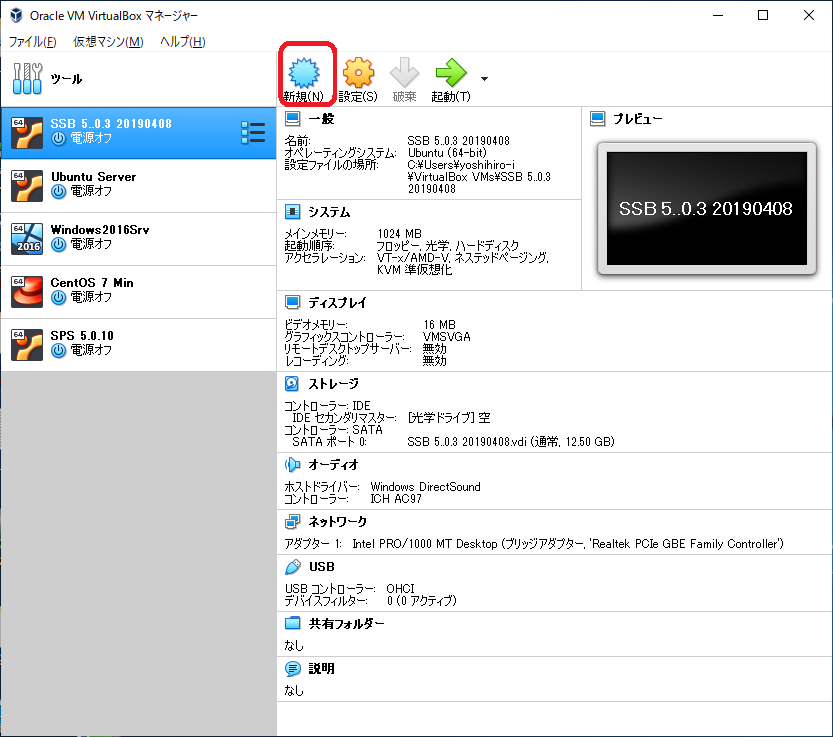833x737 pixels.
Task: Click the USB plug icon
Action: click(293, 567)
